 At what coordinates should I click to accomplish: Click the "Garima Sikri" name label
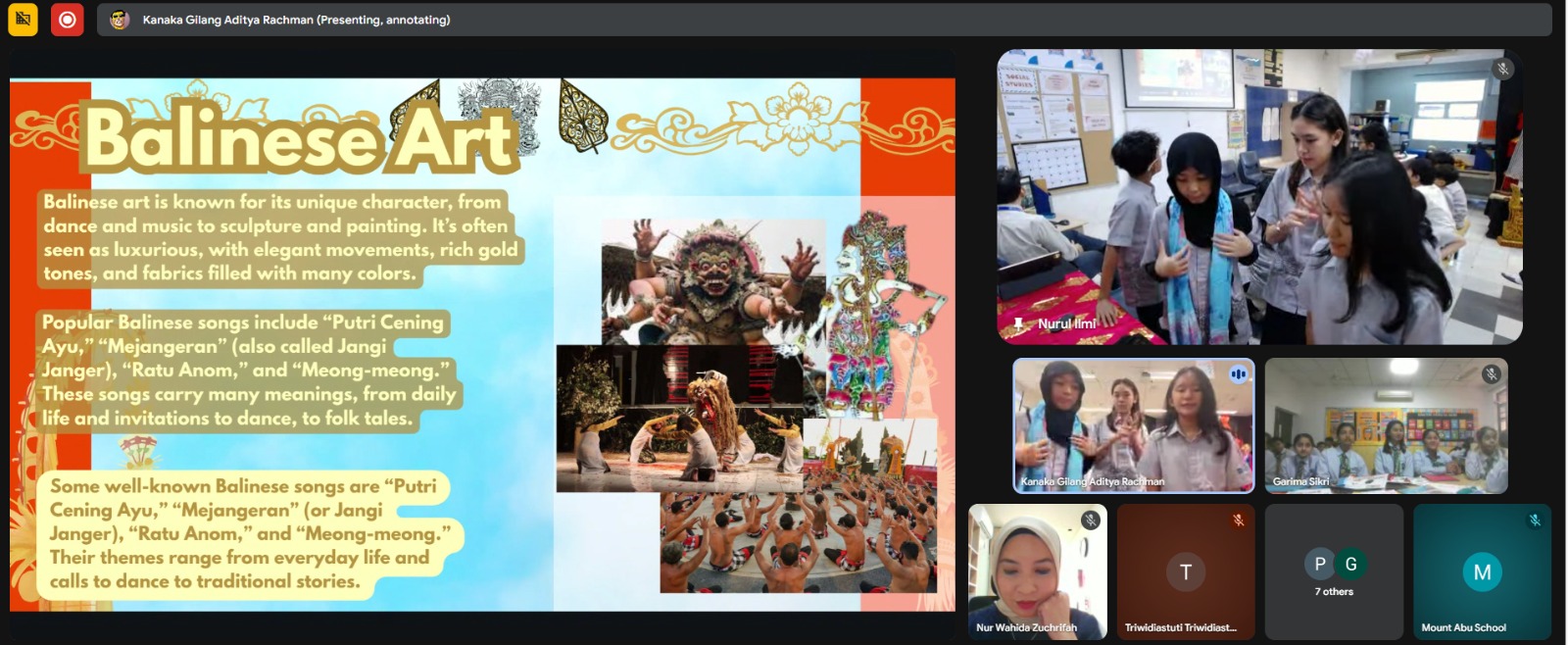(1300, 481)
